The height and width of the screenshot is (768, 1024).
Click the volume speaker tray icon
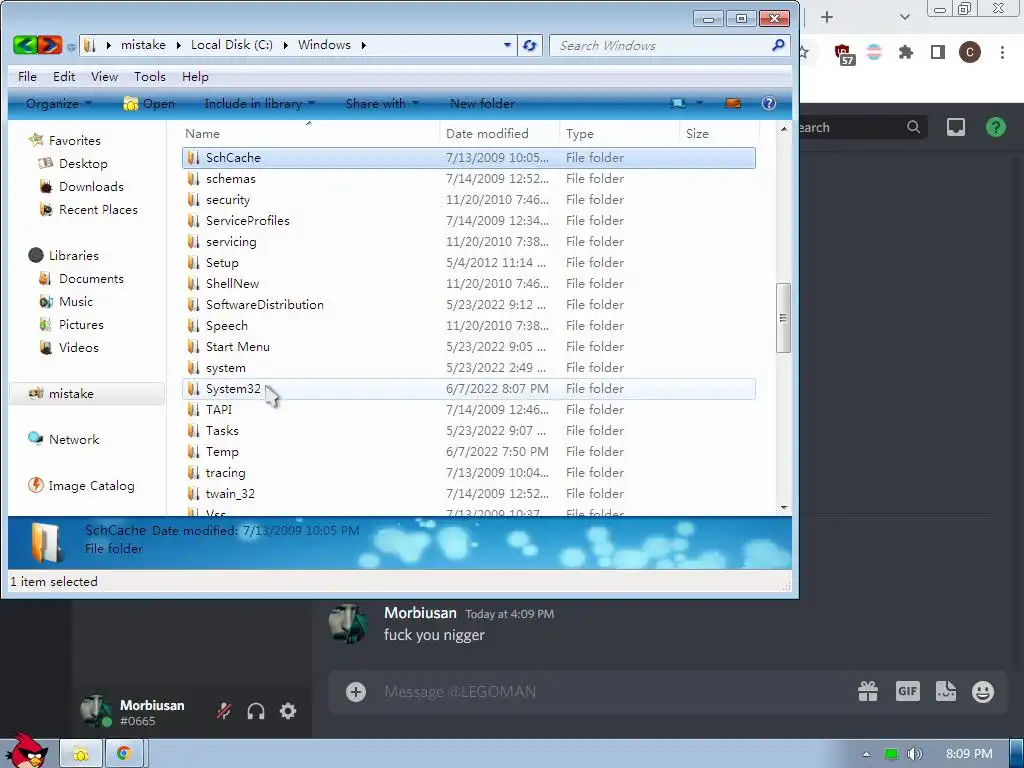(x=914, y=754)
